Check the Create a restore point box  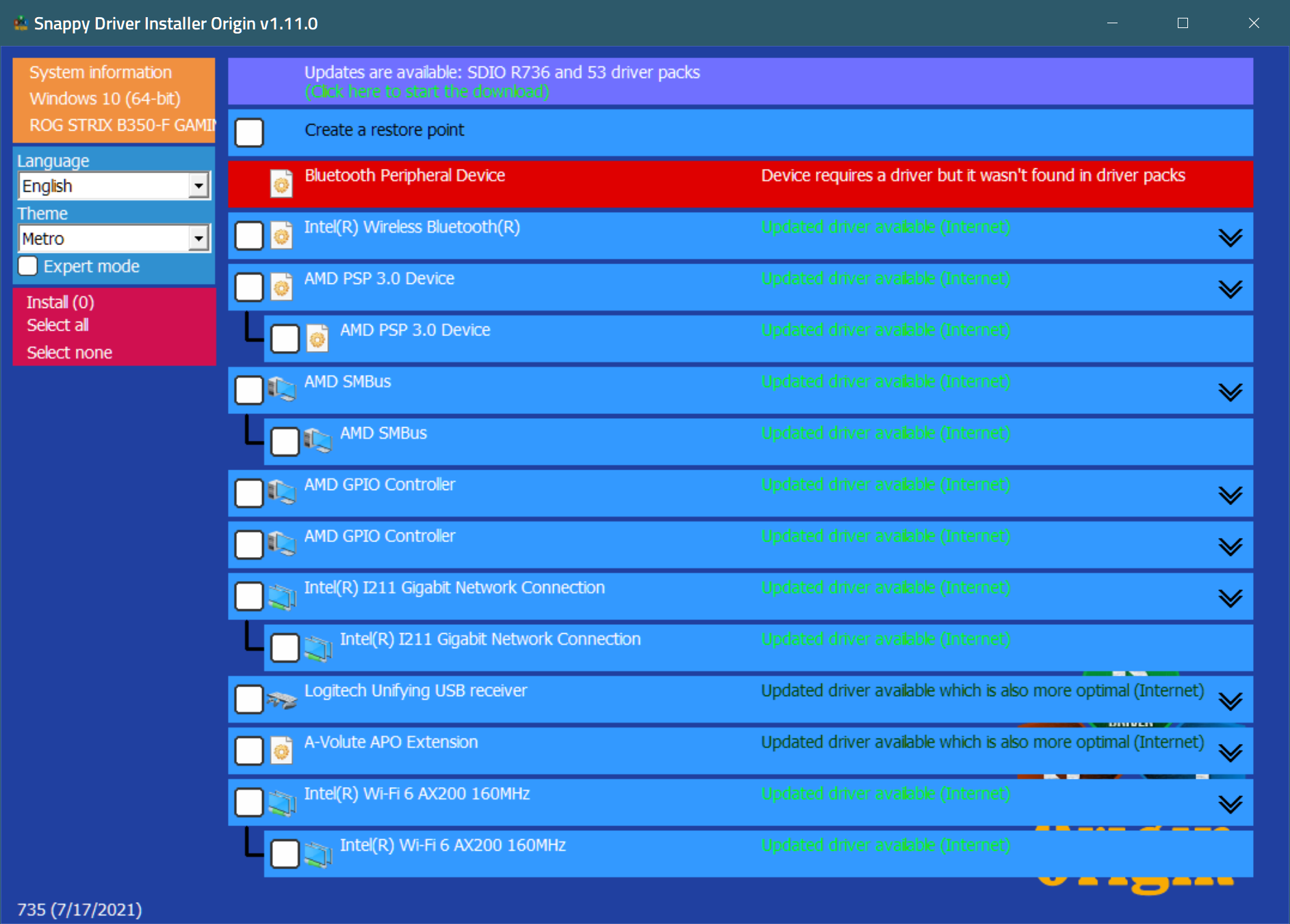pos(249,132)
